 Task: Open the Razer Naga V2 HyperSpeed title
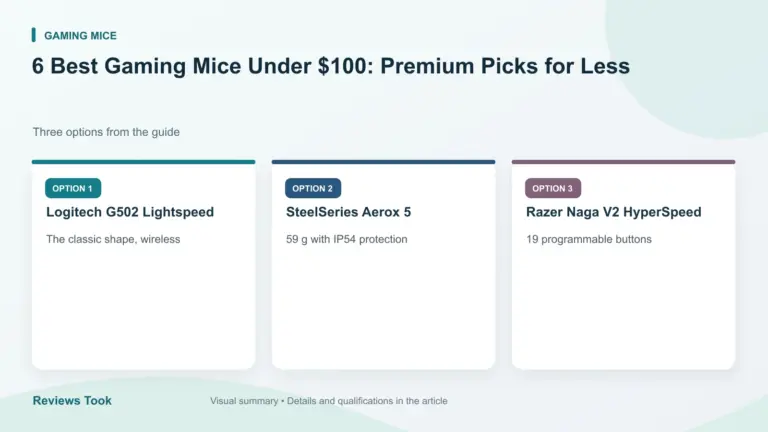[x=613, y=212]
